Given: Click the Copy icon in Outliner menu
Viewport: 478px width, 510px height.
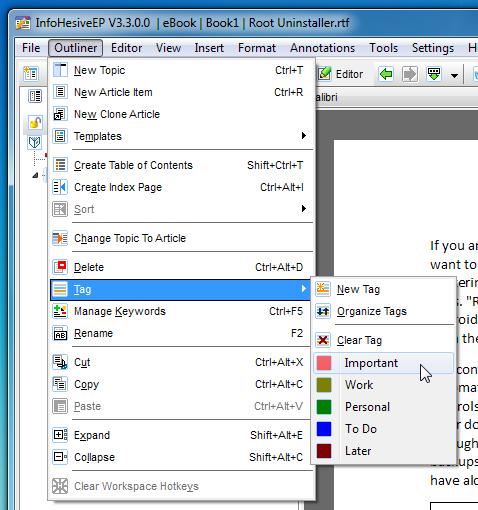Looking at the screenshot, I should point(60,384).
